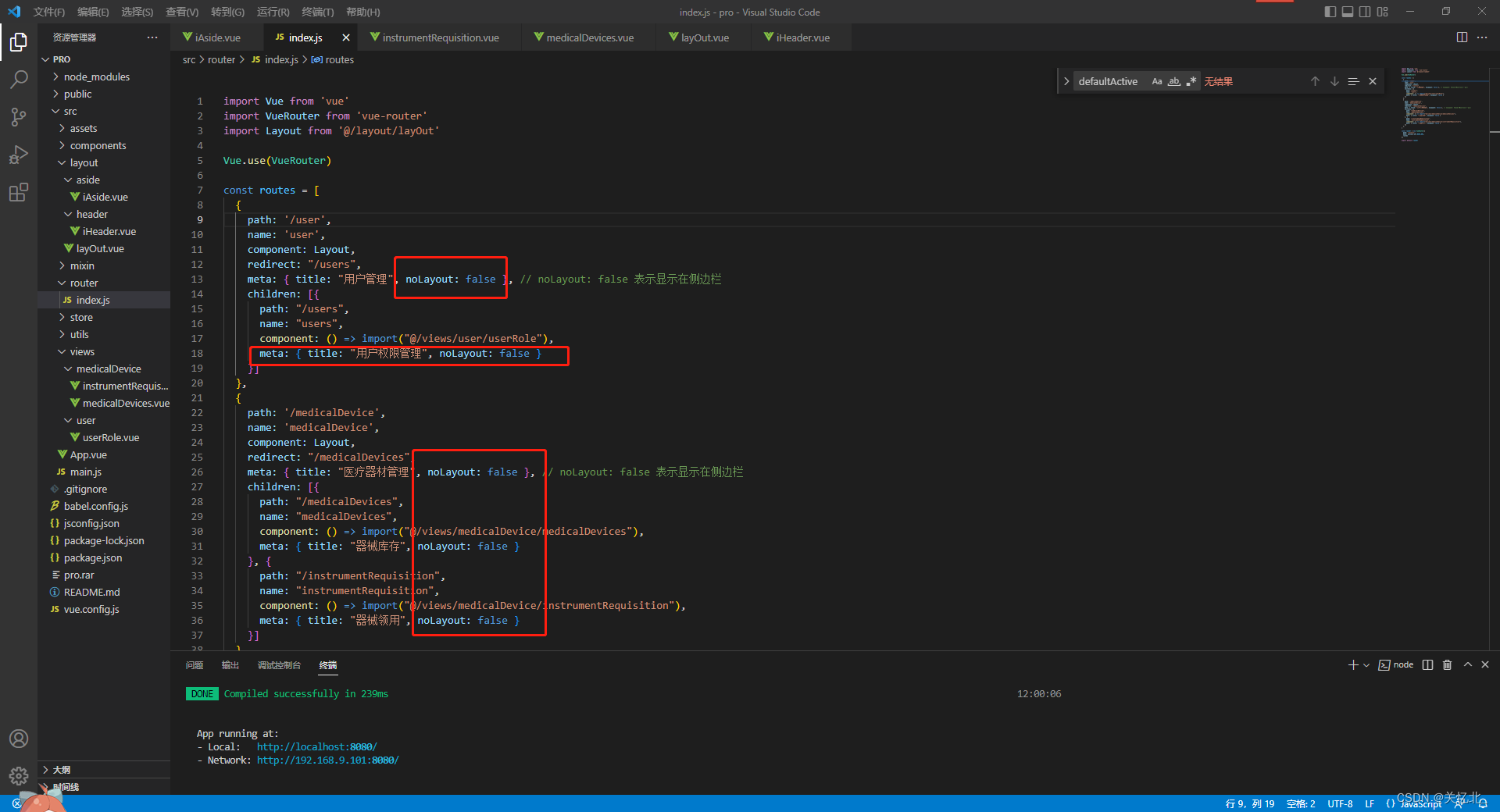The image size is (1500, 812).
Task: Expand the components folder
Action: point(104,145)
